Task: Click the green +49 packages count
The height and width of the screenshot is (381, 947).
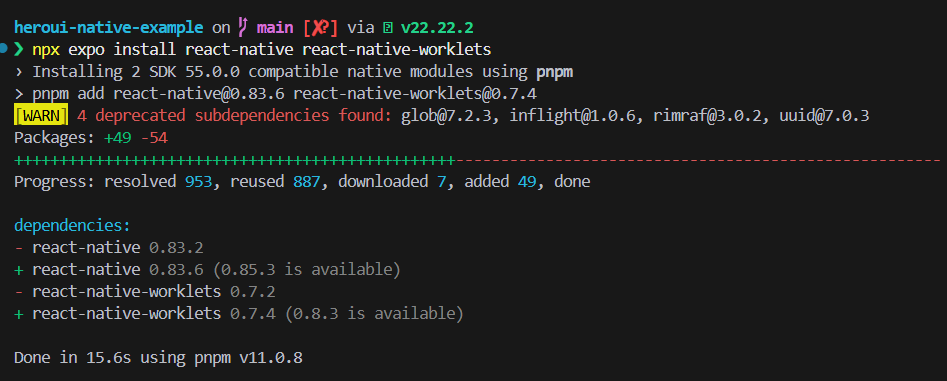Action: 118,138
